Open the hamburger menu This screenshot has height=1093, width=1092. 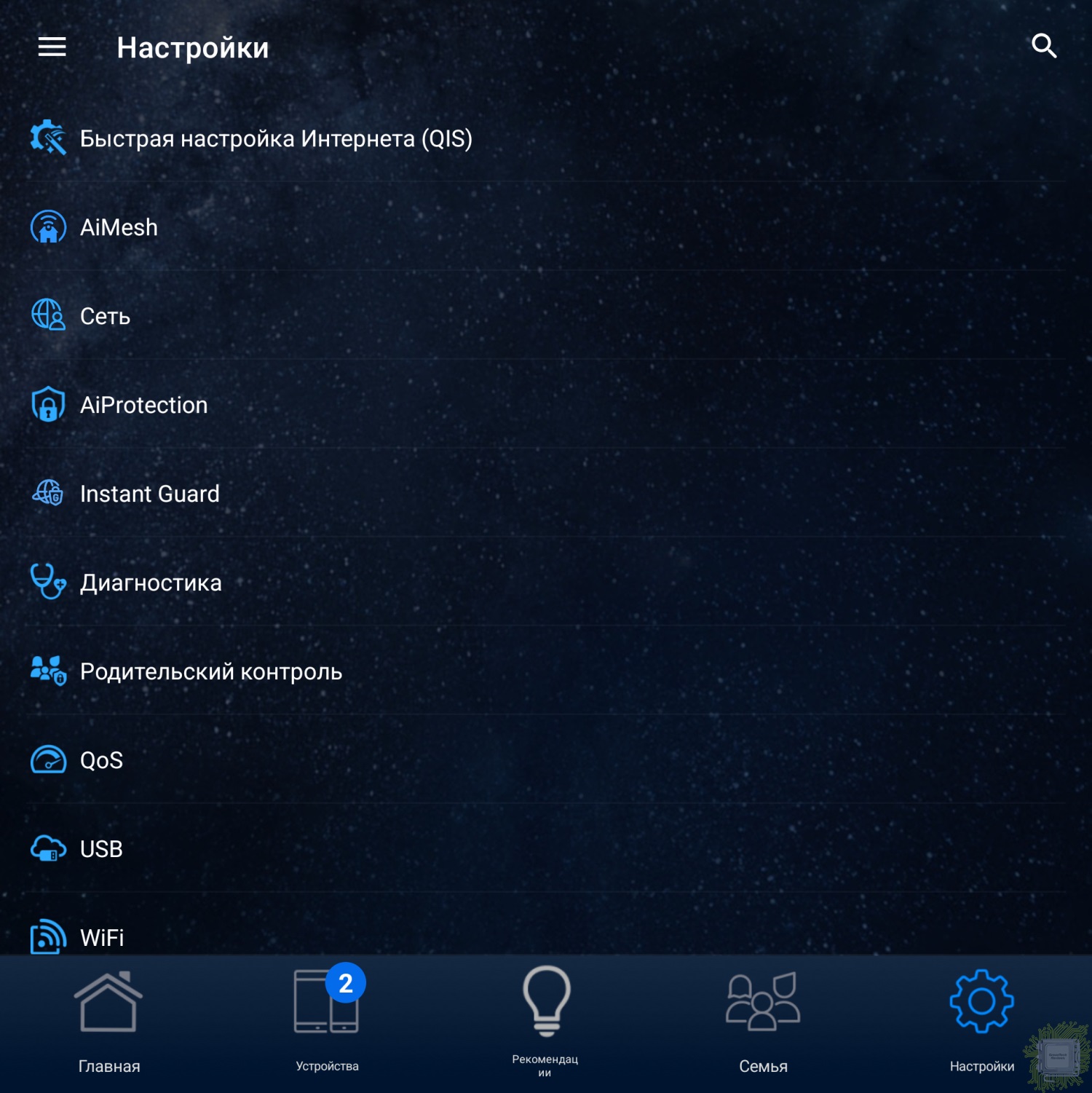(52, 47)
